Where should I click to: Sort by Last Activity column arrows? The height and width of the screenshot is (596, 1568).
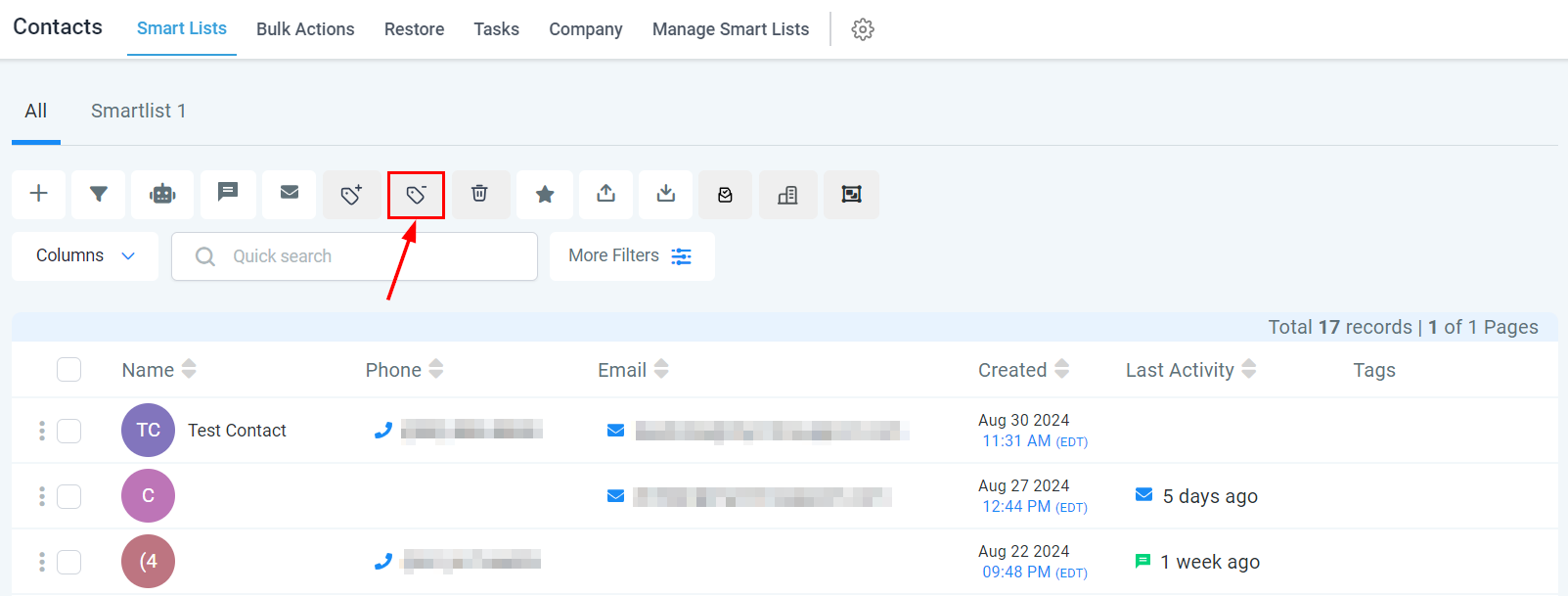(1249, 369)
